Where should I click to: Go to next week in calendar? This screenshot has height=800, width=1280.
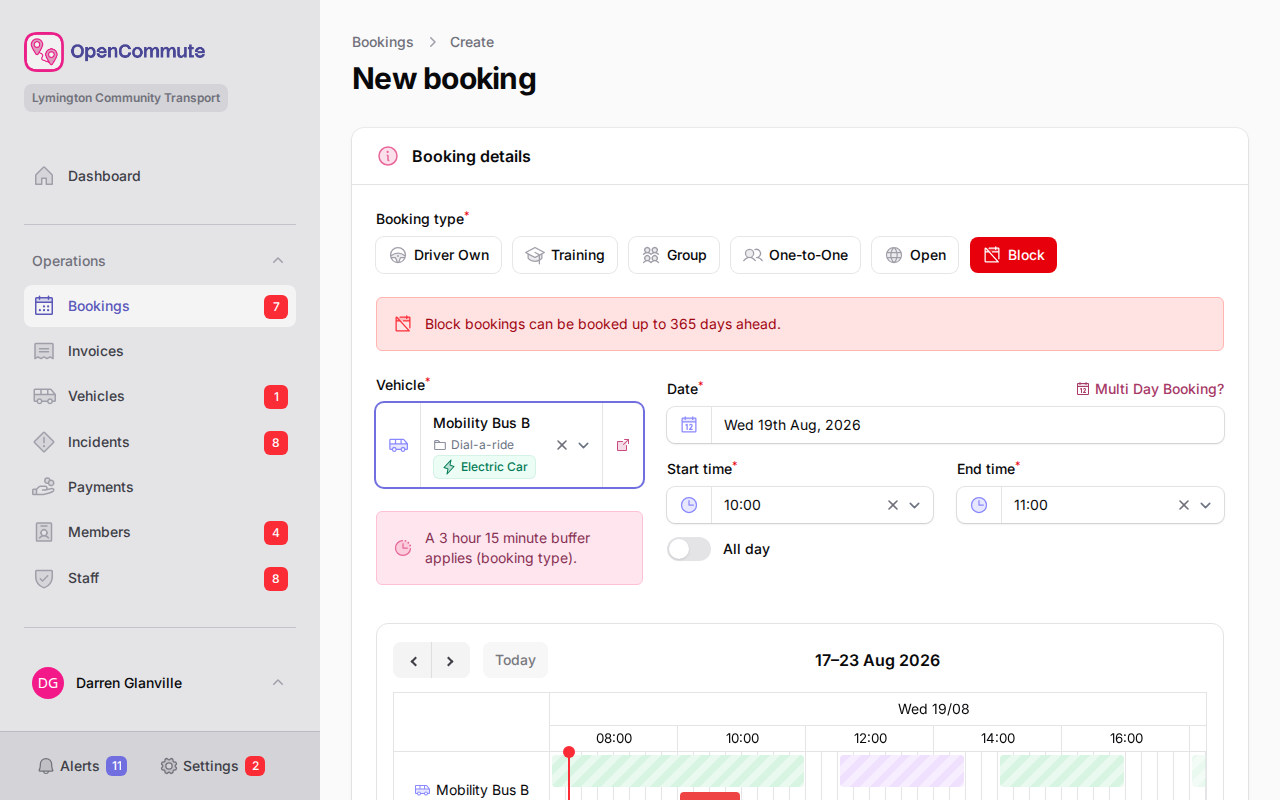pyautogui.click(x=451, y=660)
